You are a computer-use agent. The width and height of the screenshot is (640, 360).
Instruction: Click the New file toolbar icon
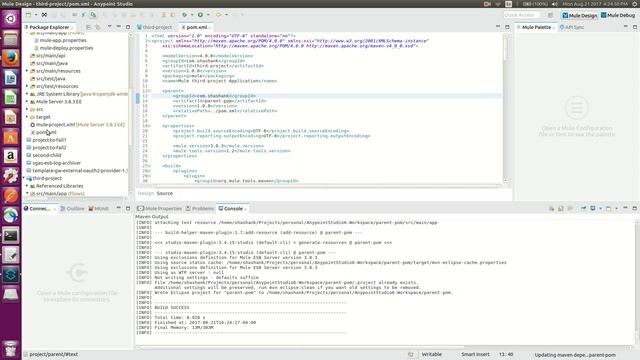28,15
